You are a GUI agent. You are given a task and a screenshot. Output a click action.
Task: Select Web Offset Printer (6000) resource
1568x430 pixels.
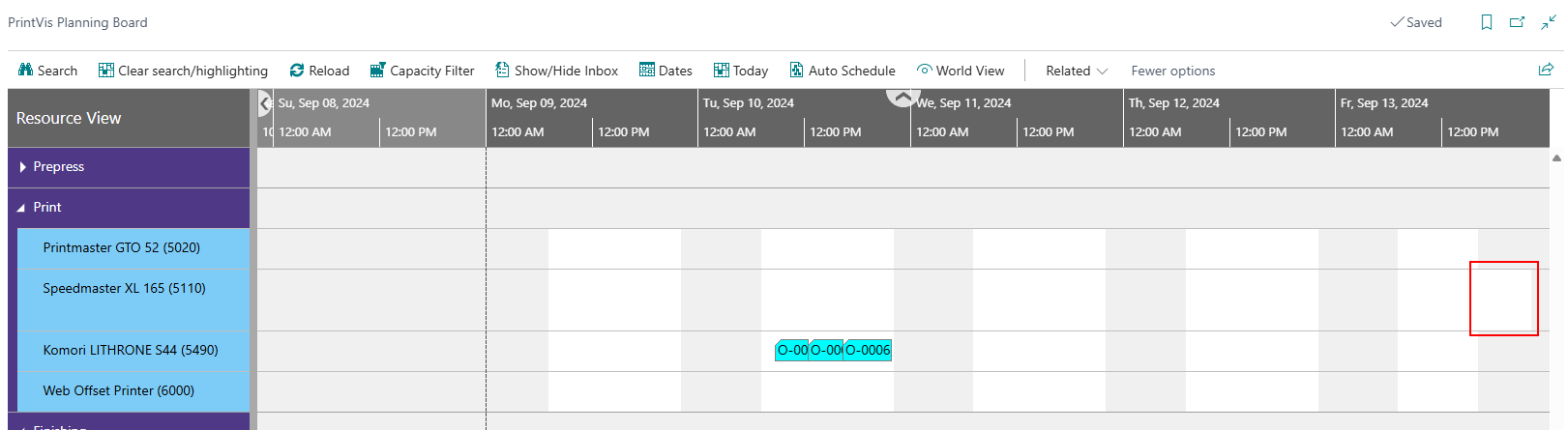click(x=133, y=391)
